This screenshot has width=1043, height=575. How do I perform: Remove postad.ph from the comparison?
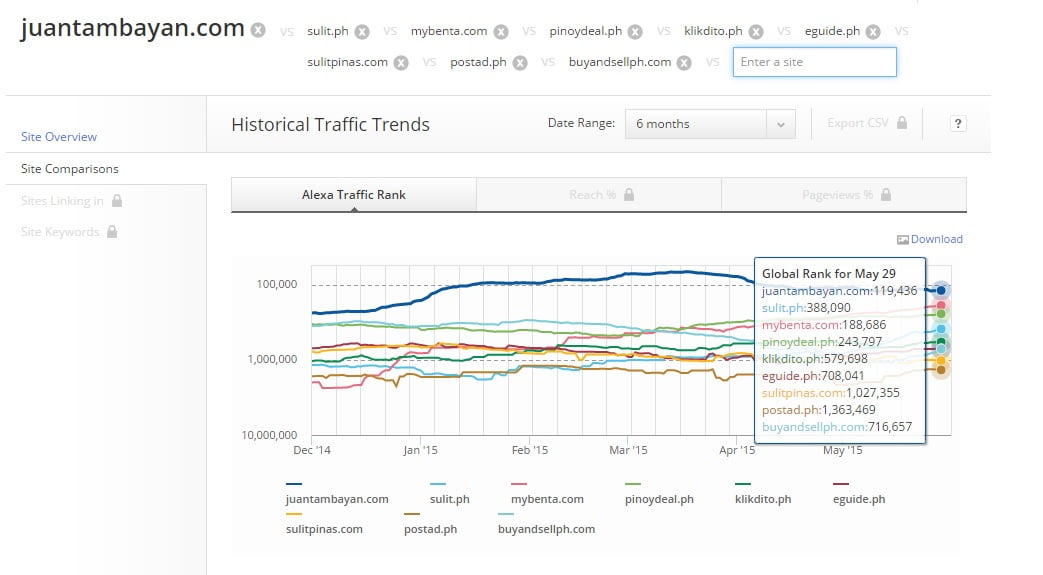520,63
